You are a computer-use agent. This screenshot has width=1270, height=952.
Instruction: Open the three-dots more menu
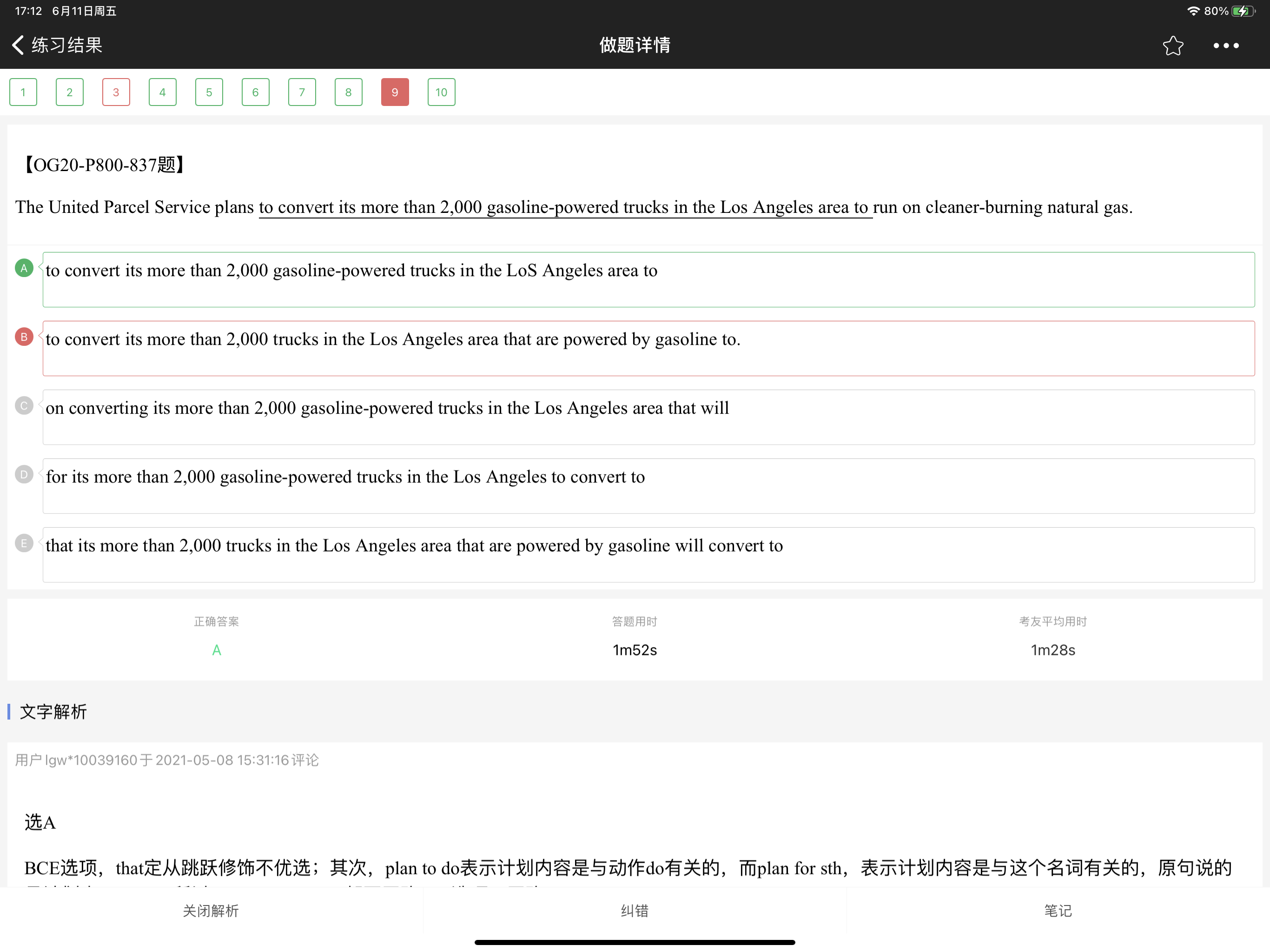[1225, 46]
